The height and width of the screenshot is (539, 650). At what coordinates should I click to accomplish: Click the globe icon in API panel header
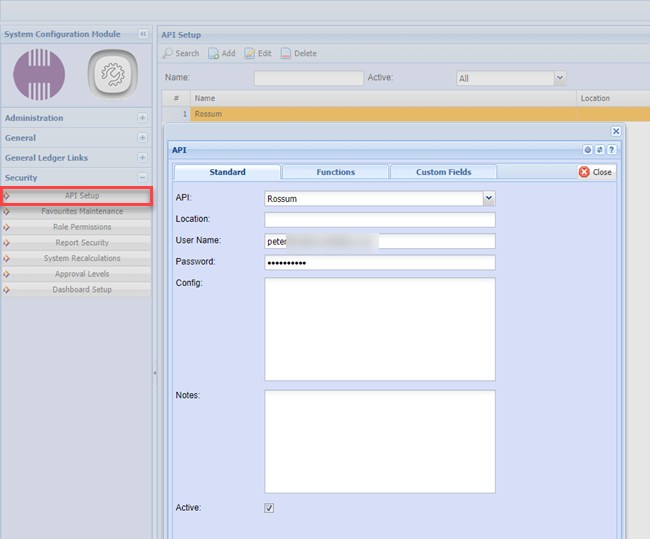[x=589, y=149]
